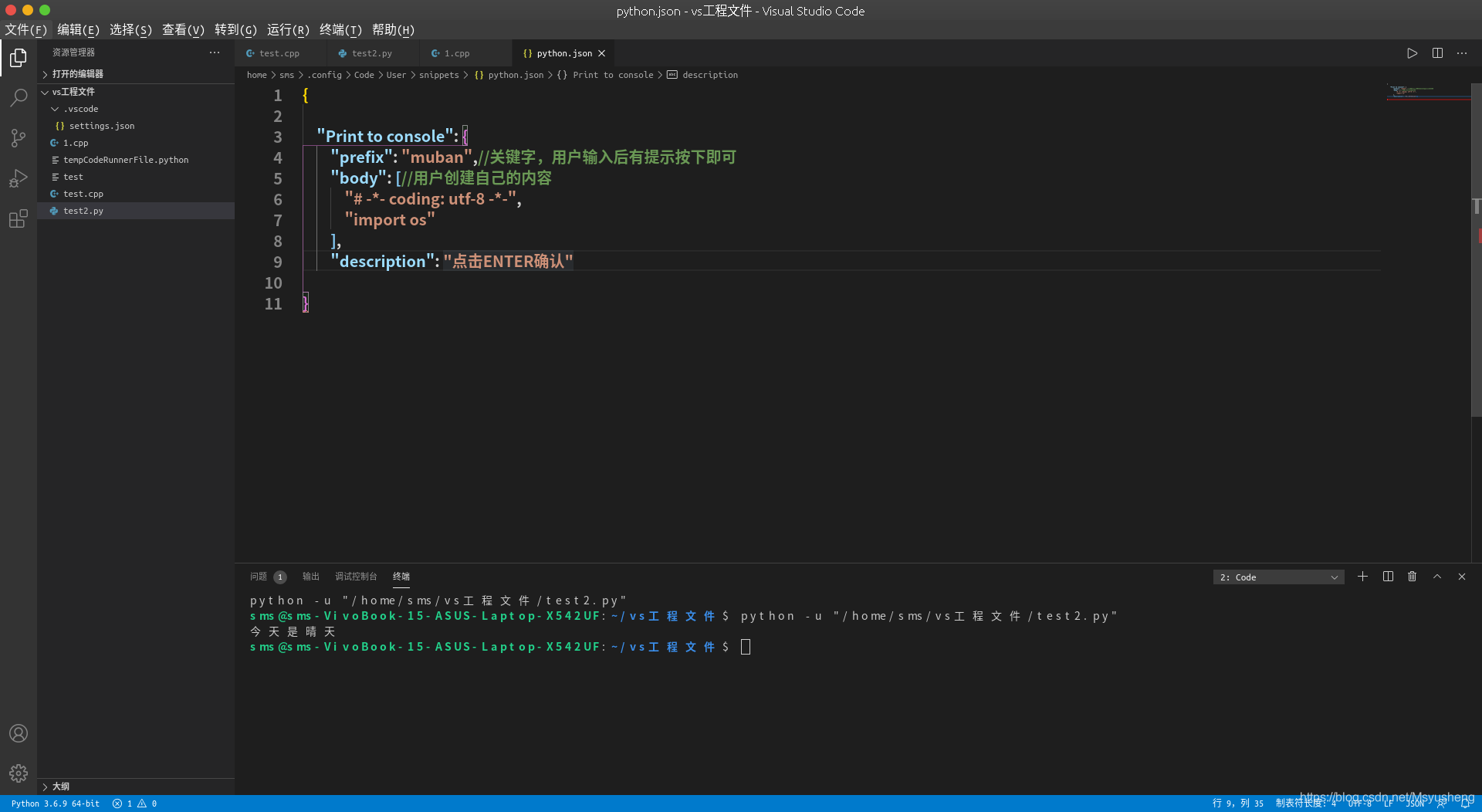The height and width of the screenshot is (812, 1482).
Task: Click the Run code play icon
Action: [x=1412, y=53]
